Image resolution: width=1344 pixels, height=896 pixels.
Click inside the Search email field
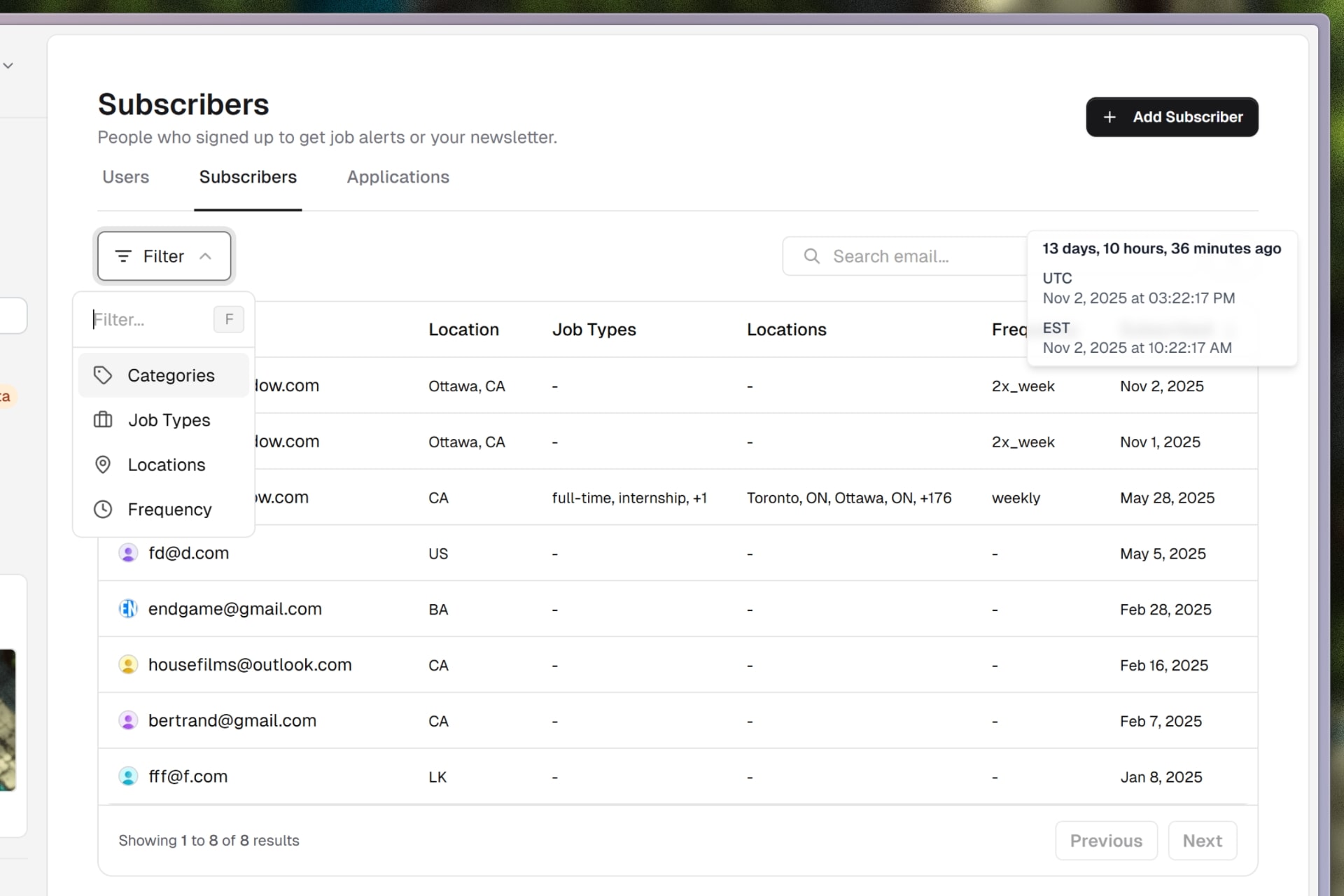coord(896,255)
